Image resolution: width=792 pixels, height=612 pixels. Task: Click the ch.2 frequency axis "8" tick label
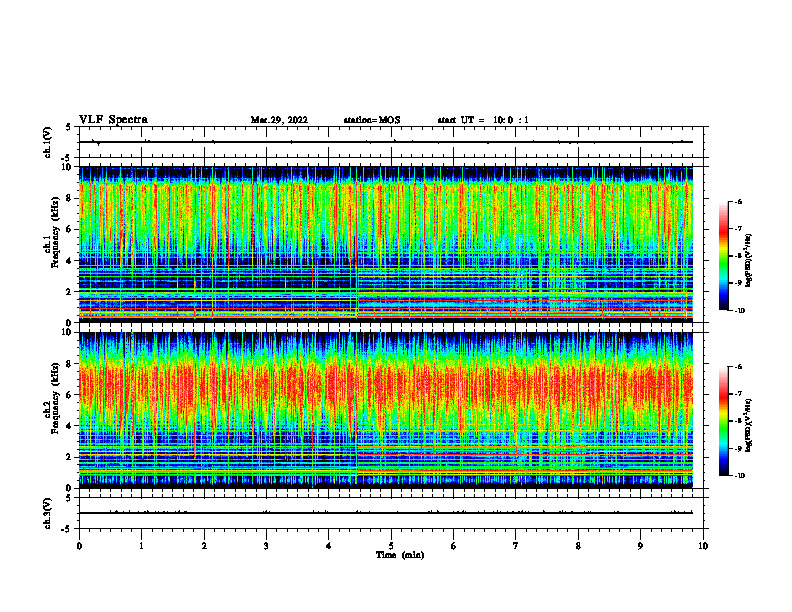[x=69, y=364]
